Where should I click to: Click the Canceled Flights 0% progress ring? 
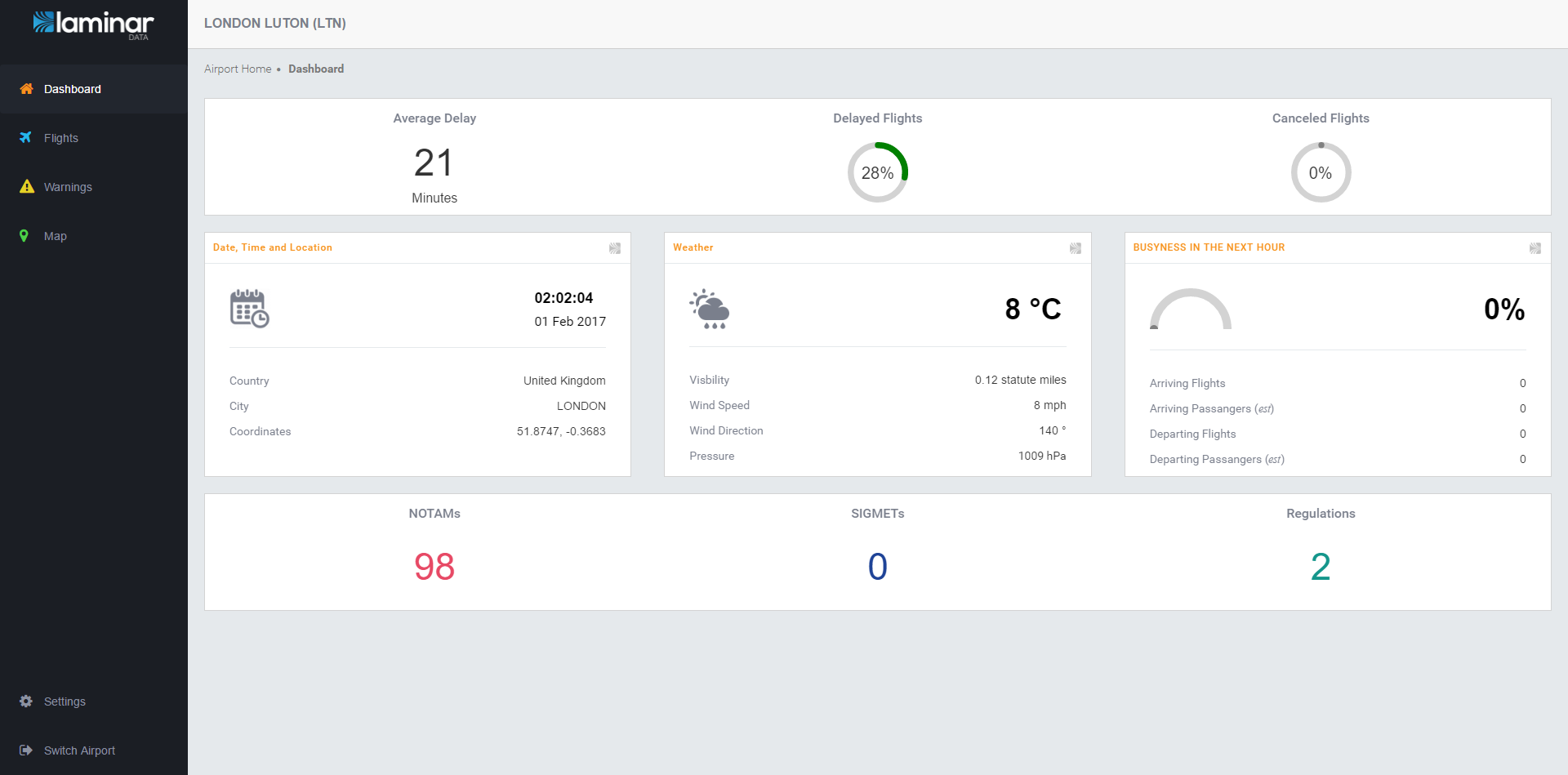point(1321,172)
